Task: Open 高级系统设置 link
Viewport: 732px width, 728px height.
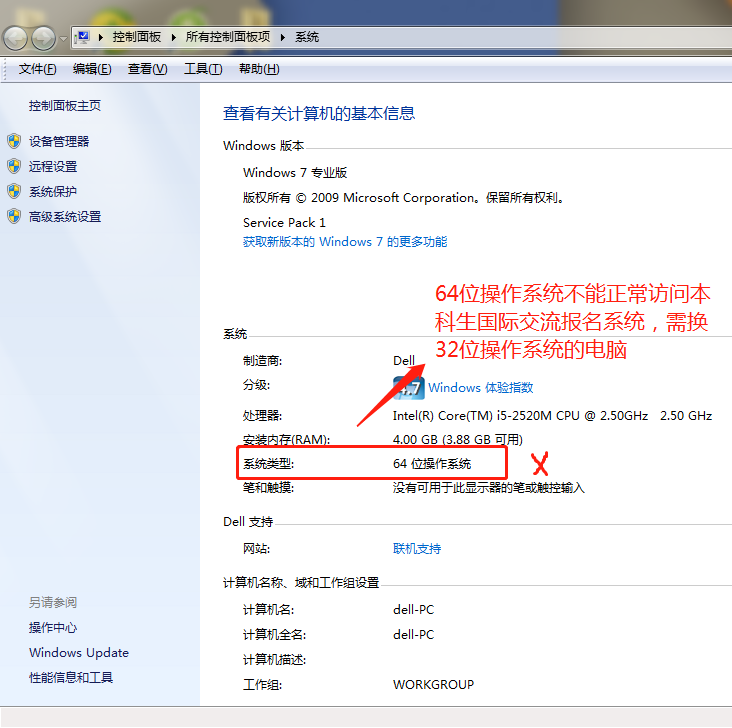Action: [65, 217]
